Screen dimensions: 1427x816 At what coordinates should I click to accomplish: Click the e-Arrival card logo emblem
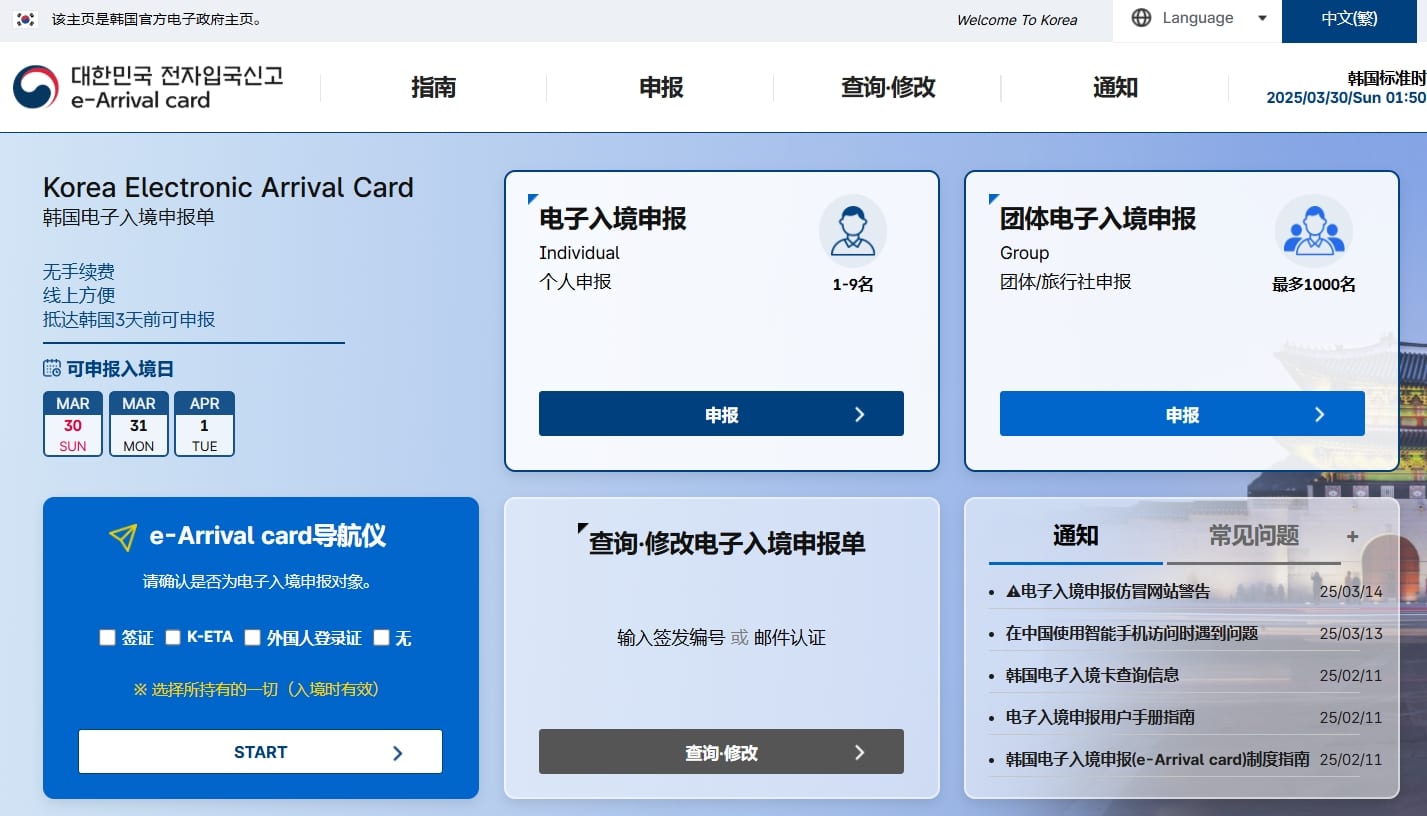pos(36,87)
